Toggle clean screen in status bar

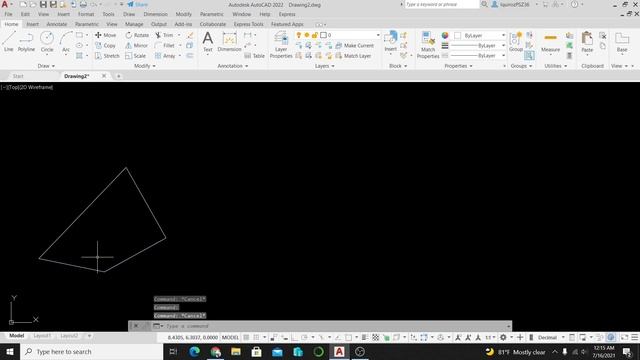tap(624, 337)
